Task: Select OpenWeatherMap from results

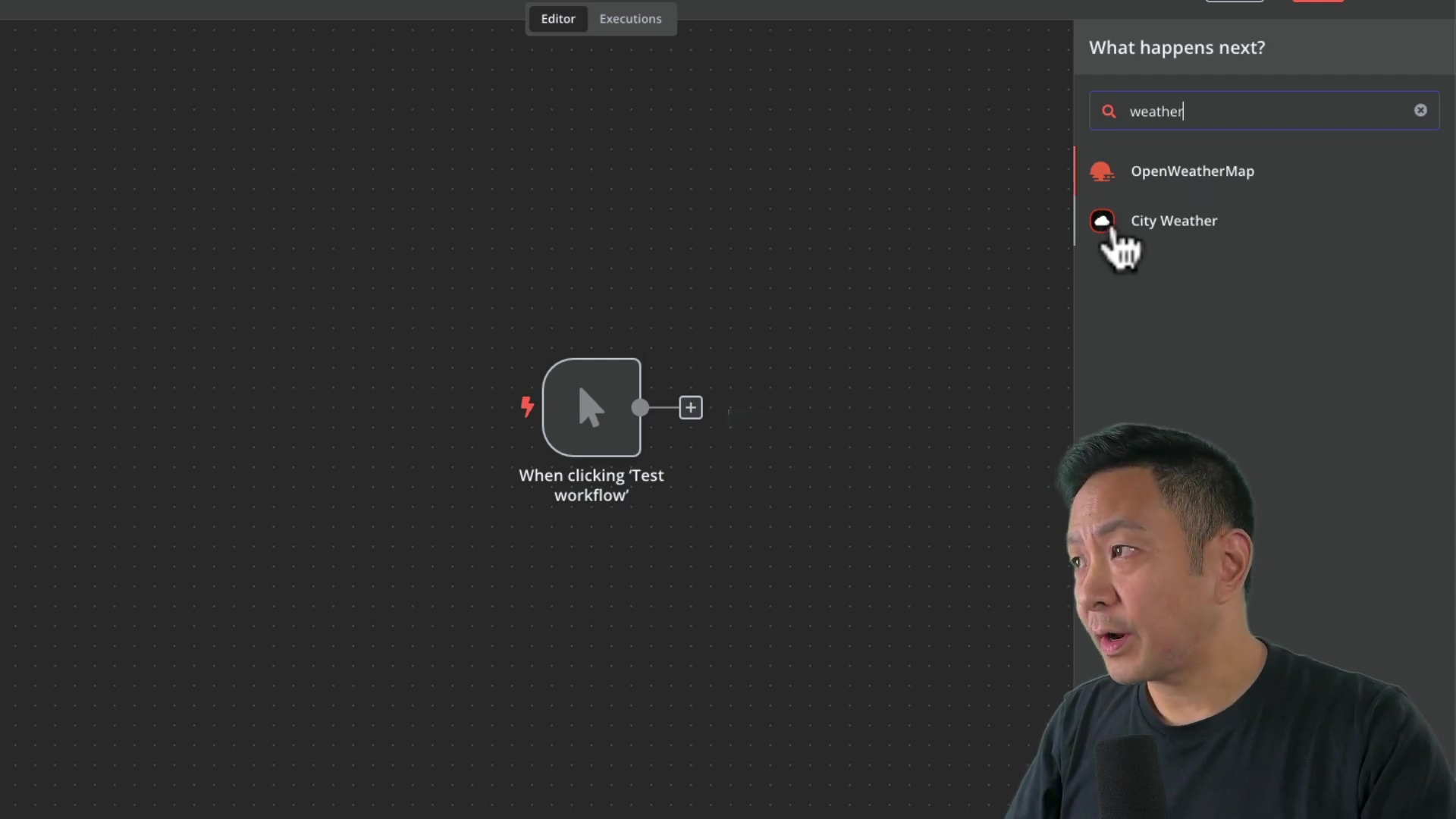Action: (x=1264, y=171)
